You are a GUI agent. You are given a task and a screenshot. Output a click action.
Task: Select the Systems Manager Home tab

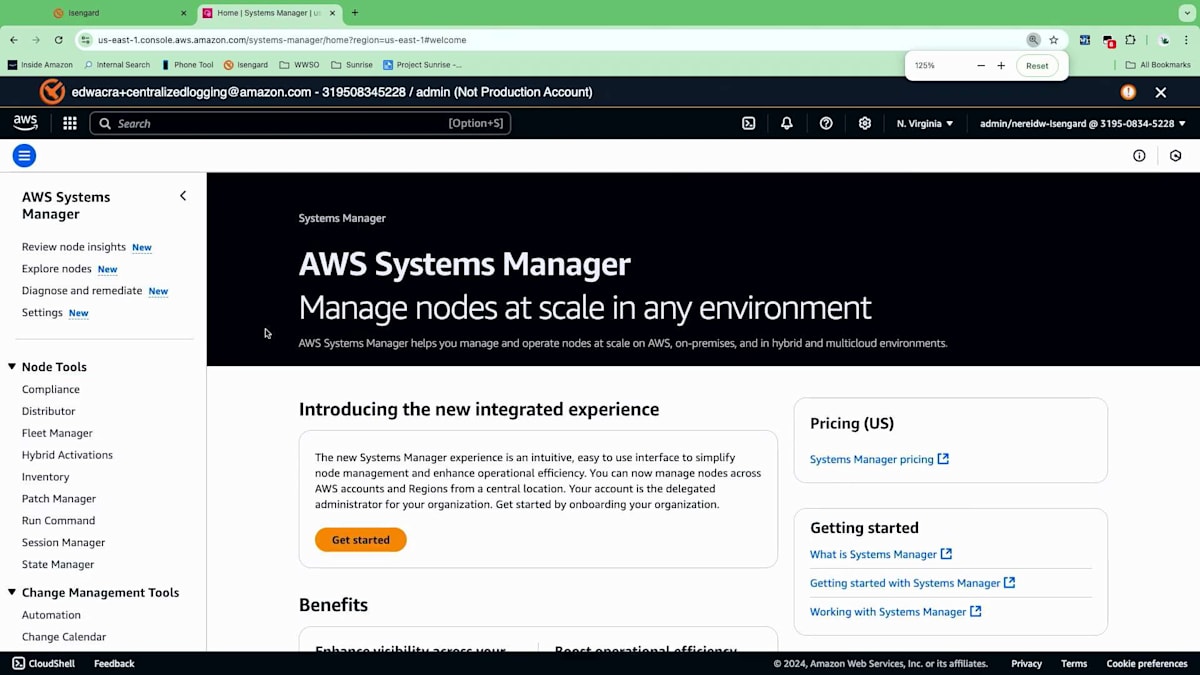coord(268,13)
